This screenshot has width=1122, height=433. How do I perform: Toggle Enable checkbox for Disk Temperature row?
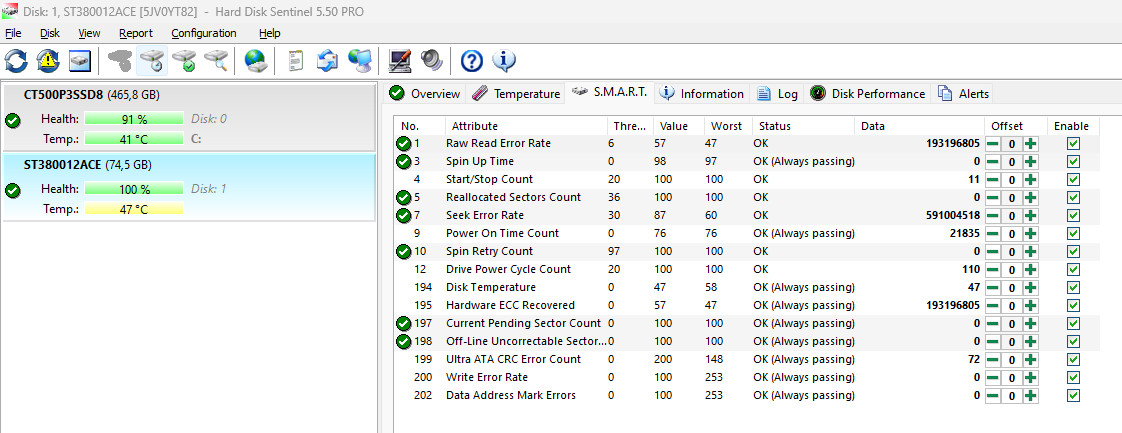tap(1073, 288)
